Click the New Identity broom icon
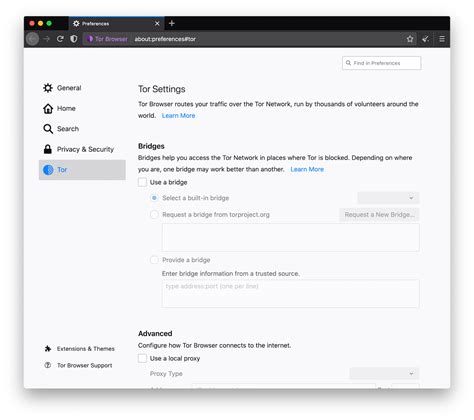The image size is (474, 420). click(425, 39)
